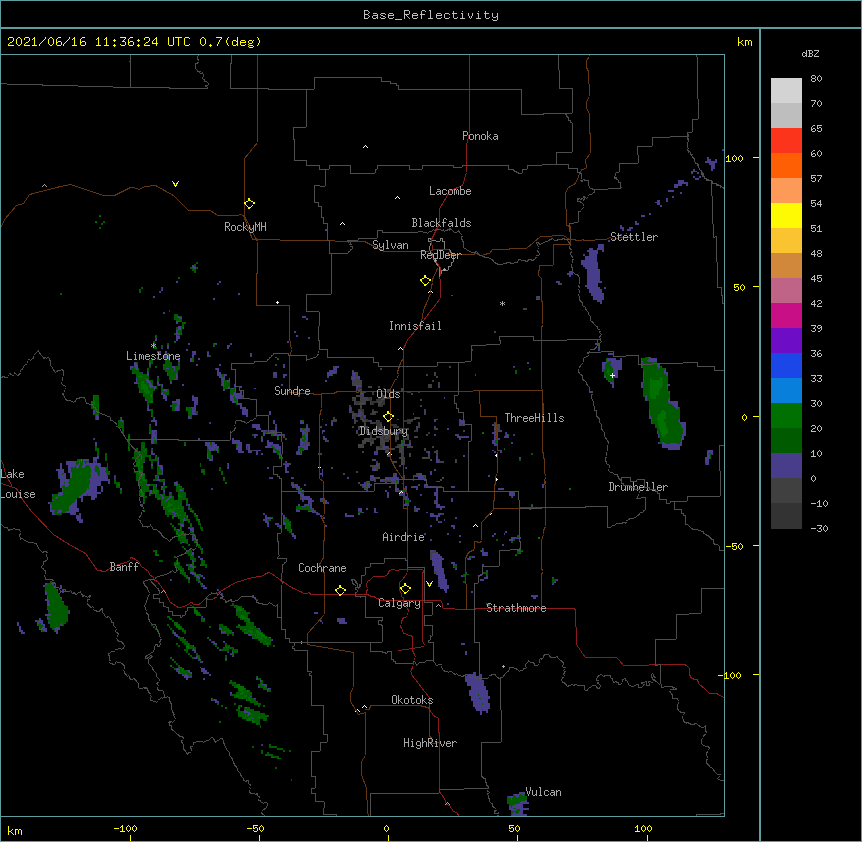Image resolution: width=862 pixels, height=842 pixels.
Task: Click the Drumheller label
Action: (638, 487)
